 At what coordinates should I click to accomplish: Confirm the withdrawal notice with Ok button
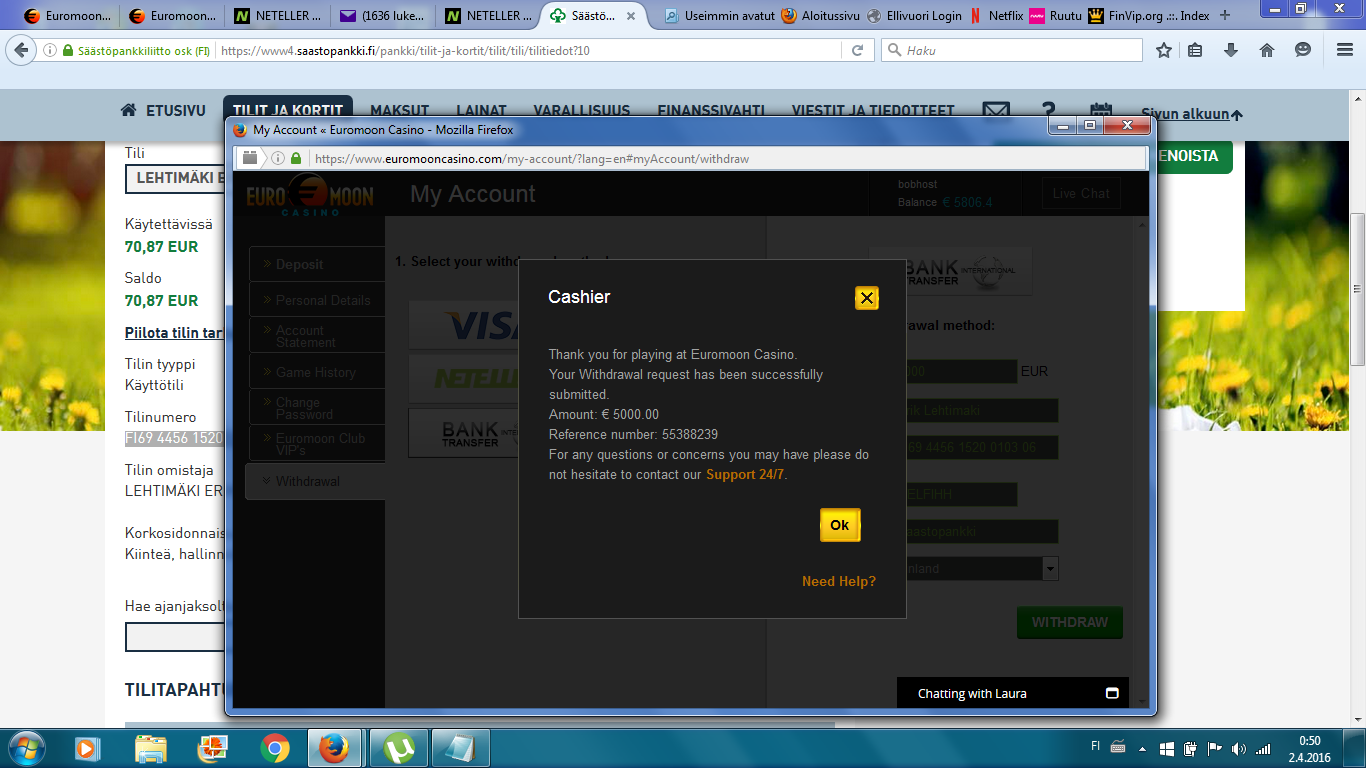(840, 525)
